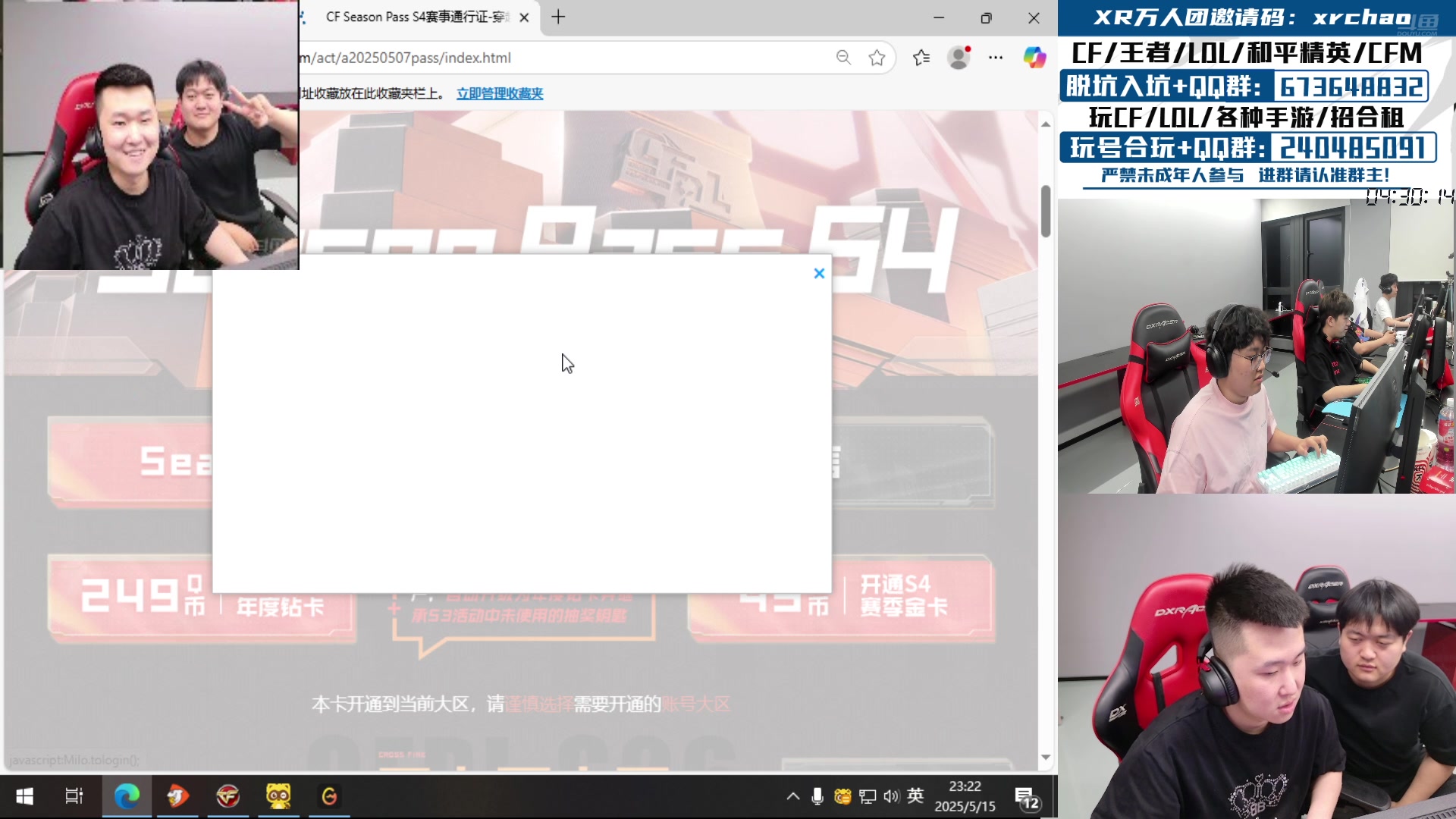Click the zoom magnifier icon in address bar

[x=843, y=58]
